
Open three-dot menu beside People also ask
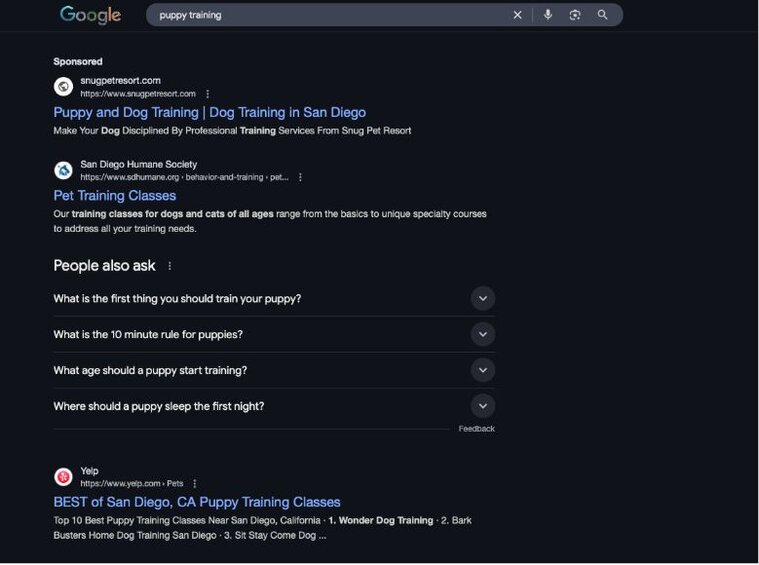point(169,266)
